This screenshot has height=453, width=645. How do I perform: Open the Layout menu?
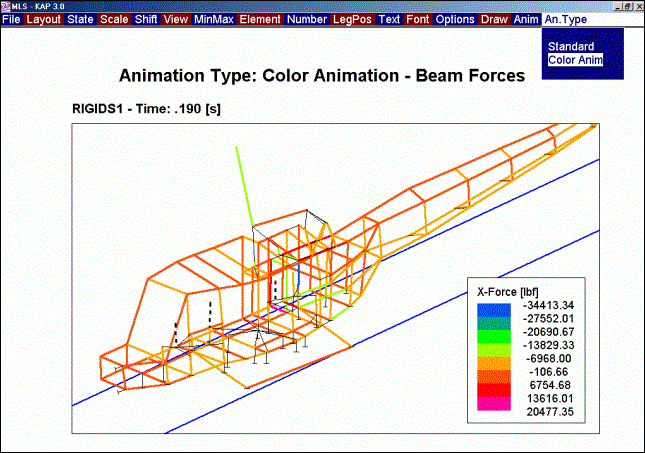[43, 19]
